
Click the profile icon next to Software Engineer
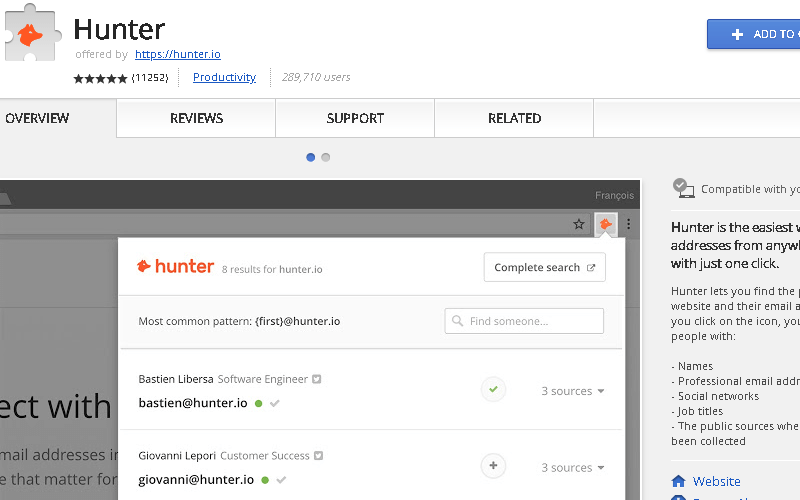[317, 379]
